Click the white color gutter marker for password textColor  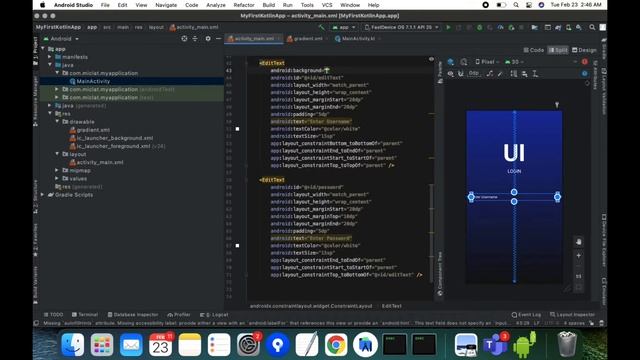click(238, 246)
